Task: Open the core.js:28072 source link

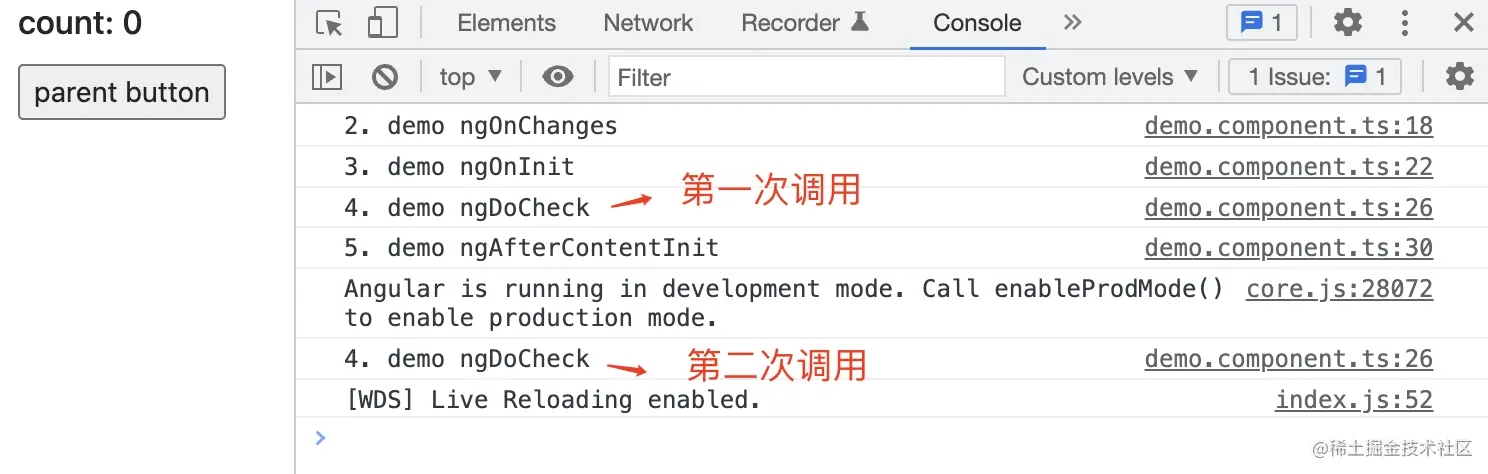Action: tap(1339, 289)
